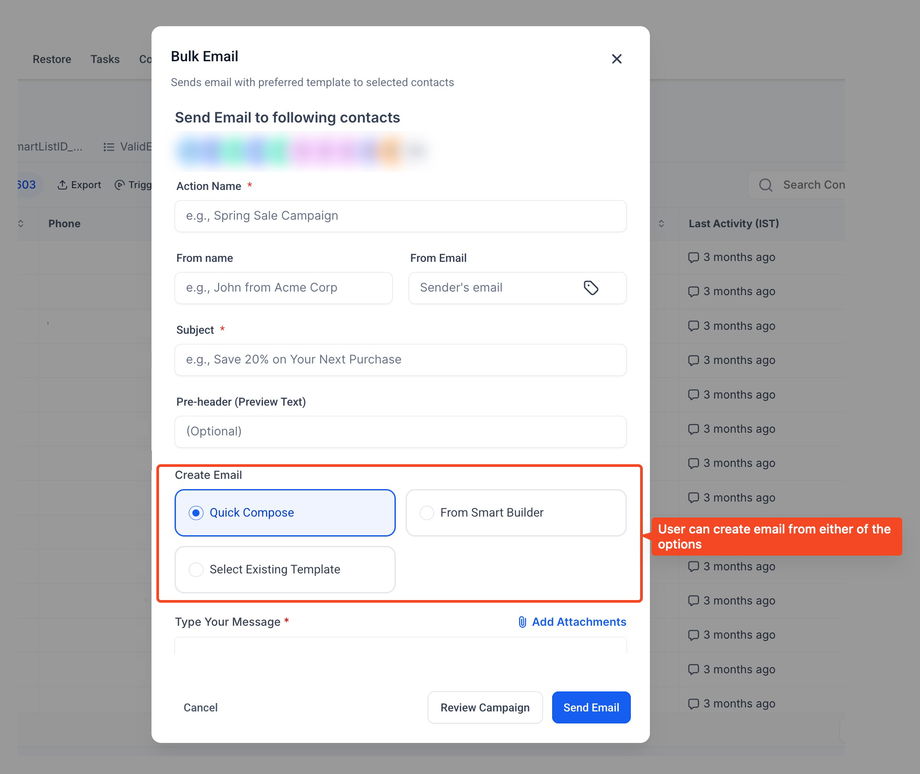The image size is (920, 774).
Task: Click the chat bubble icon in first activity row
Action: point(694,258)
